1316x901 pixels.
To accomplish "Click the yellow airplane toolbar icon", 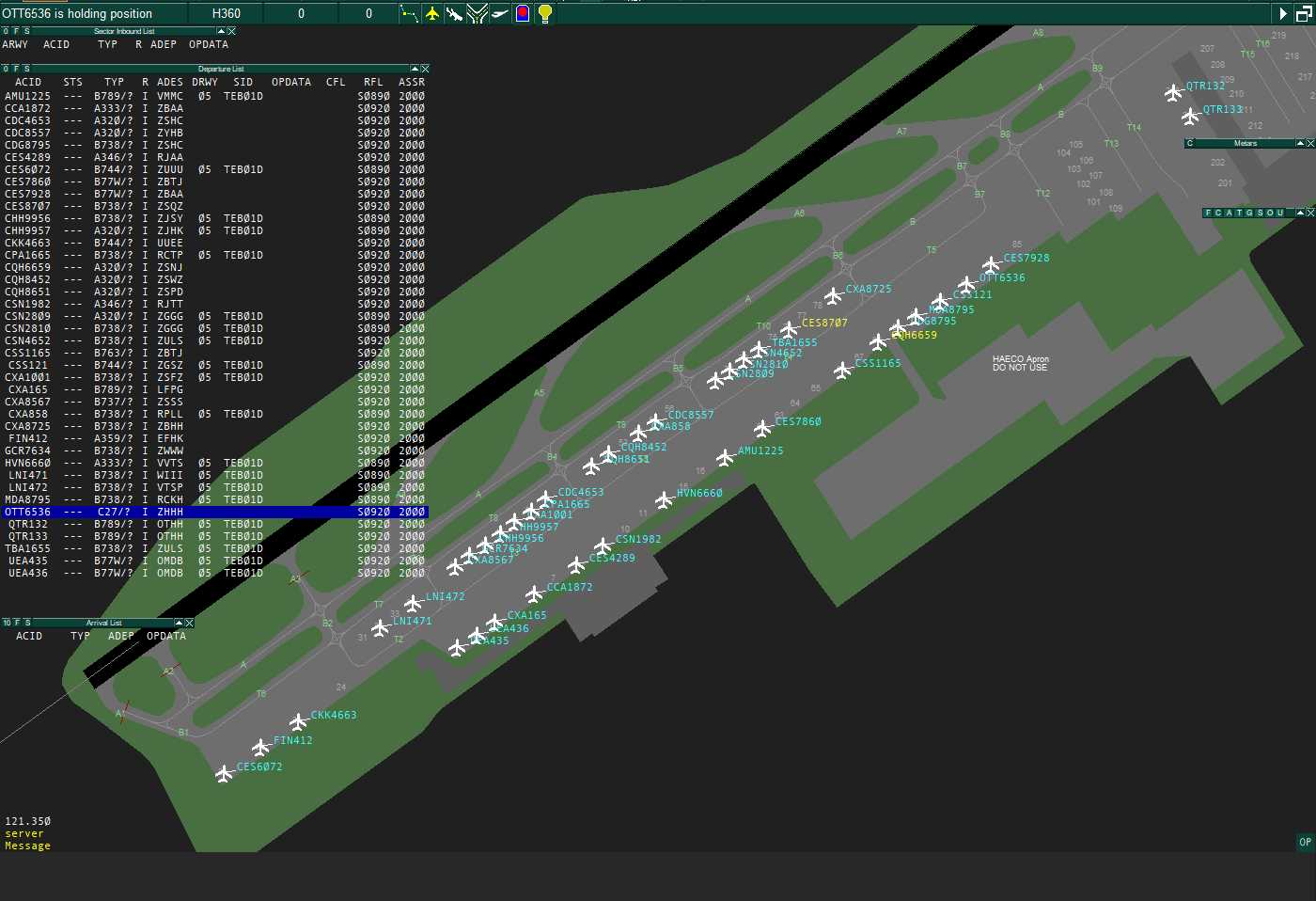I will point(432,13).
